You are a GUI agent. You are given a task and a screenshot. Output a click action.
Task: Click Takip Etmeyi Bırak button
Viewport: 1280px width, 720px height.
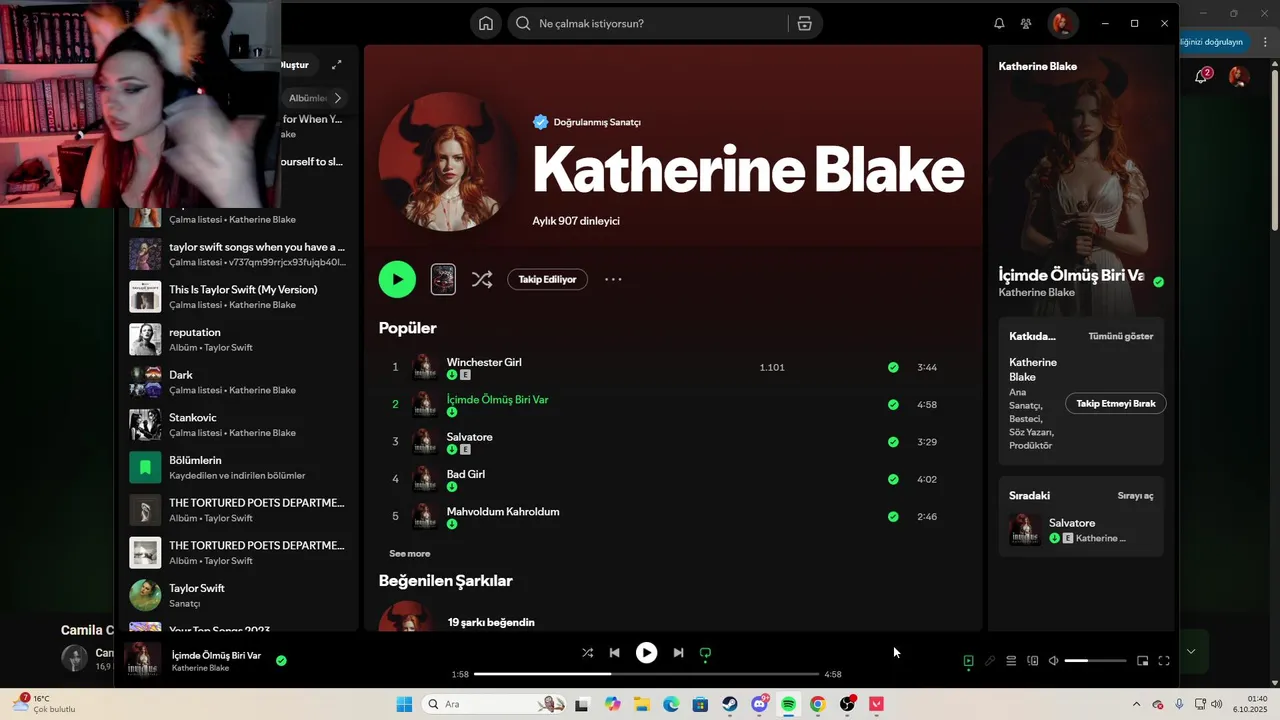pyautogui.click(x=1116, y=404)
